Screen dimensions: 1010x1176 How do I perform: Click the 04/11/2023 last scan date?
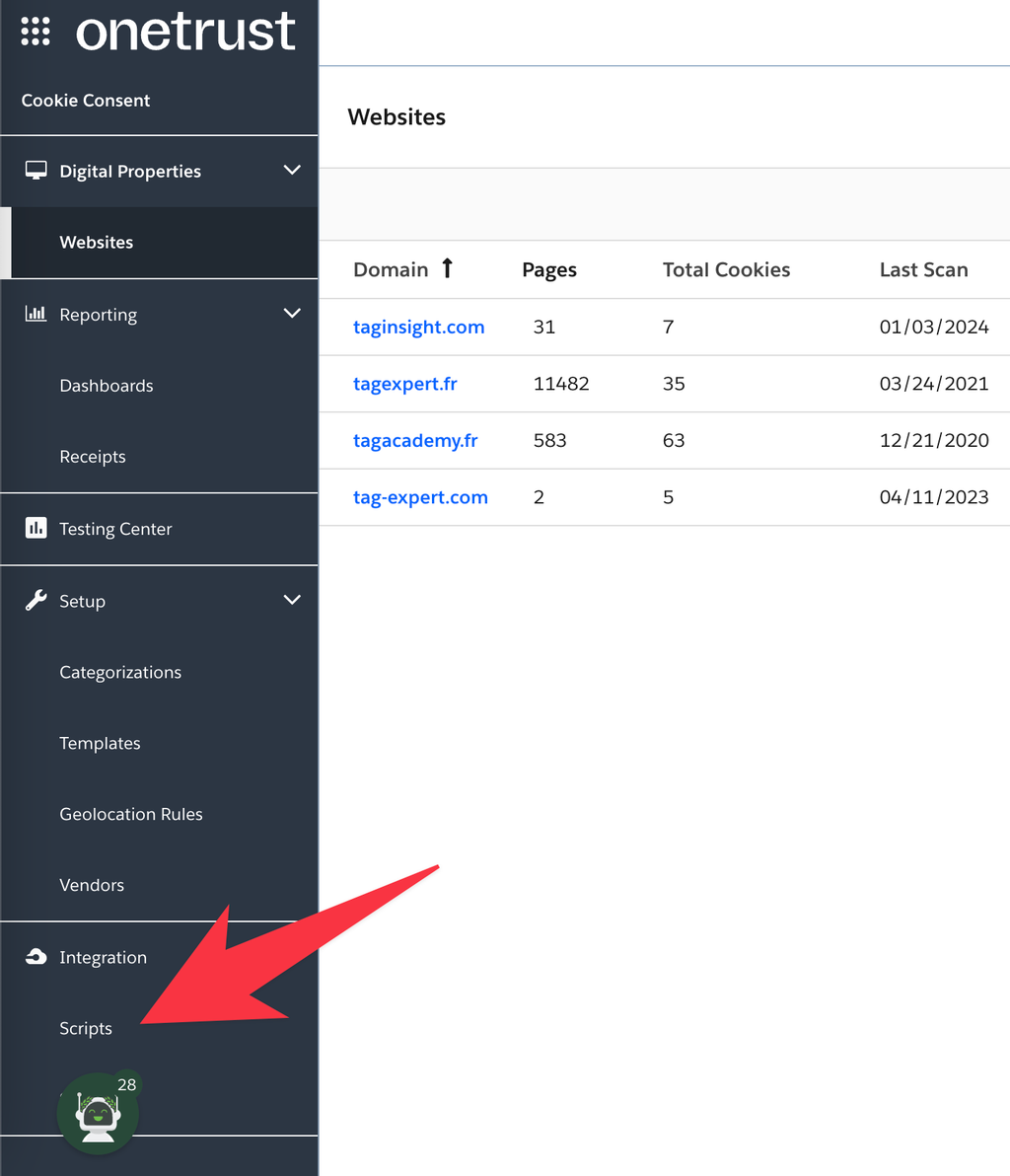coord(933,497)
